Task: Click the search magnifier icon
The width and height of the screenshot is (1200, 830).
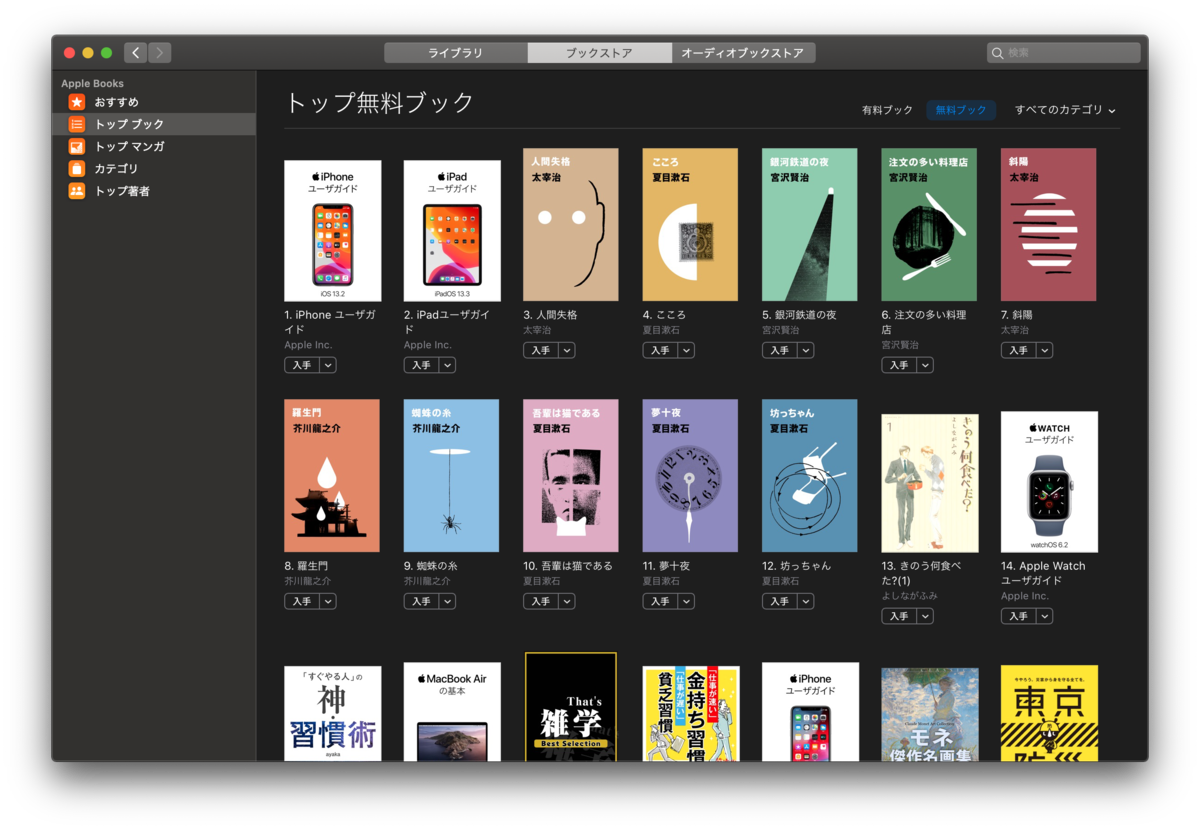Action: point(998,53)
